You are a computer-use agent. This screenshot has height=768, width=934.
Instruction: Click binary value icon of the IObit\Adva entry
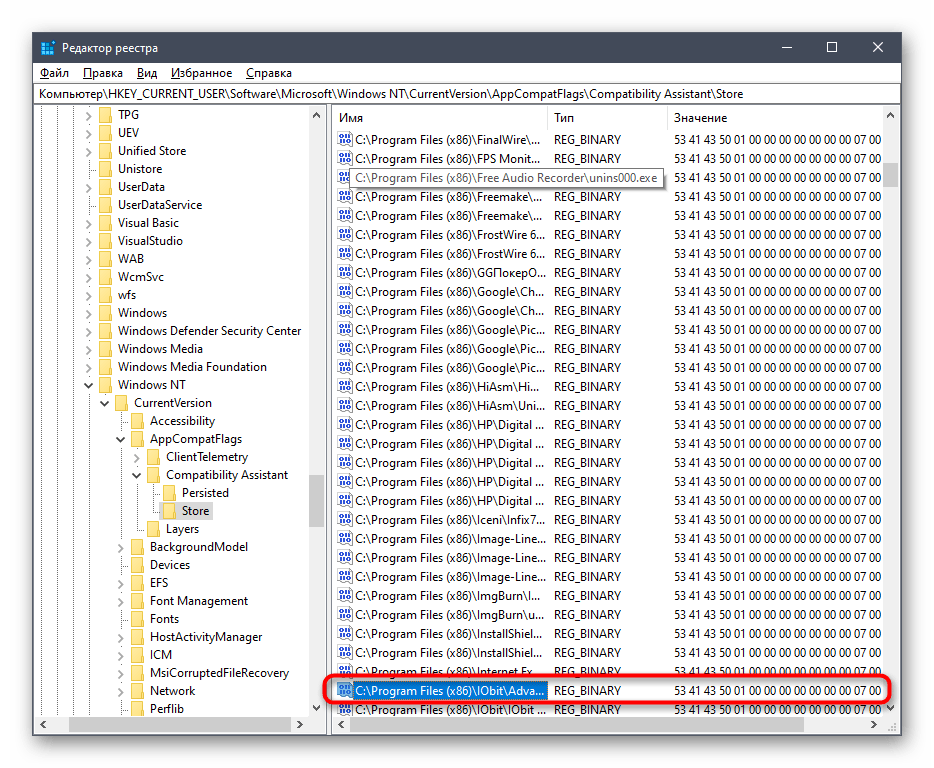(345, 691)
